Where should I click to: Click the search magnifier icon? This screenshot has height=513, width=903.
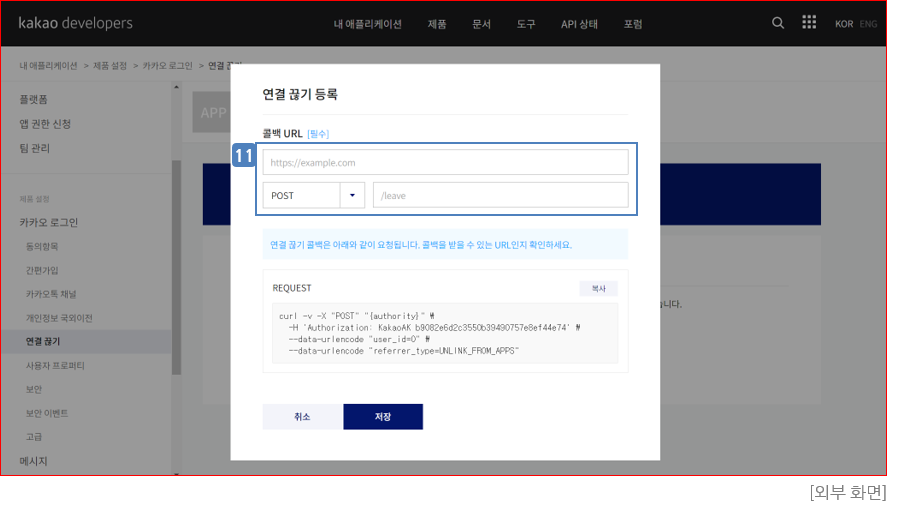click(x=778, y=23)
